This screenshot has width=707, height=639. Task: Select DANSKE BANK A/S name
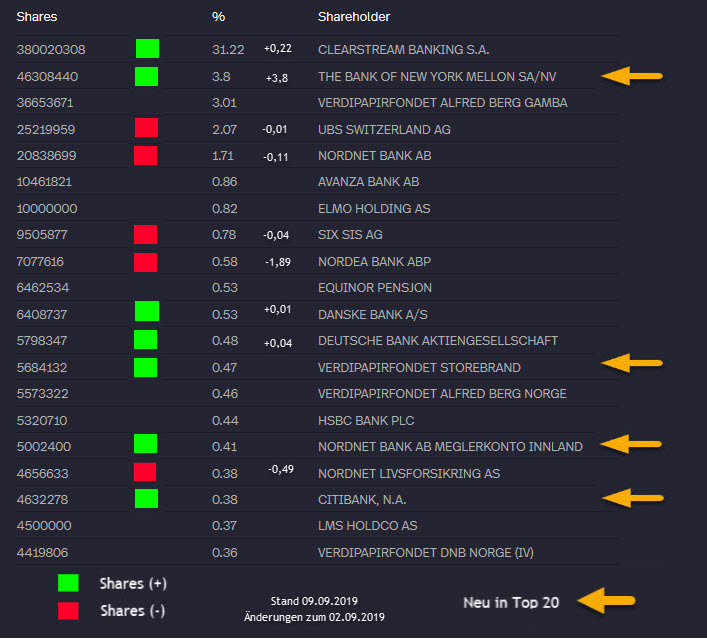tap(373, 315)
